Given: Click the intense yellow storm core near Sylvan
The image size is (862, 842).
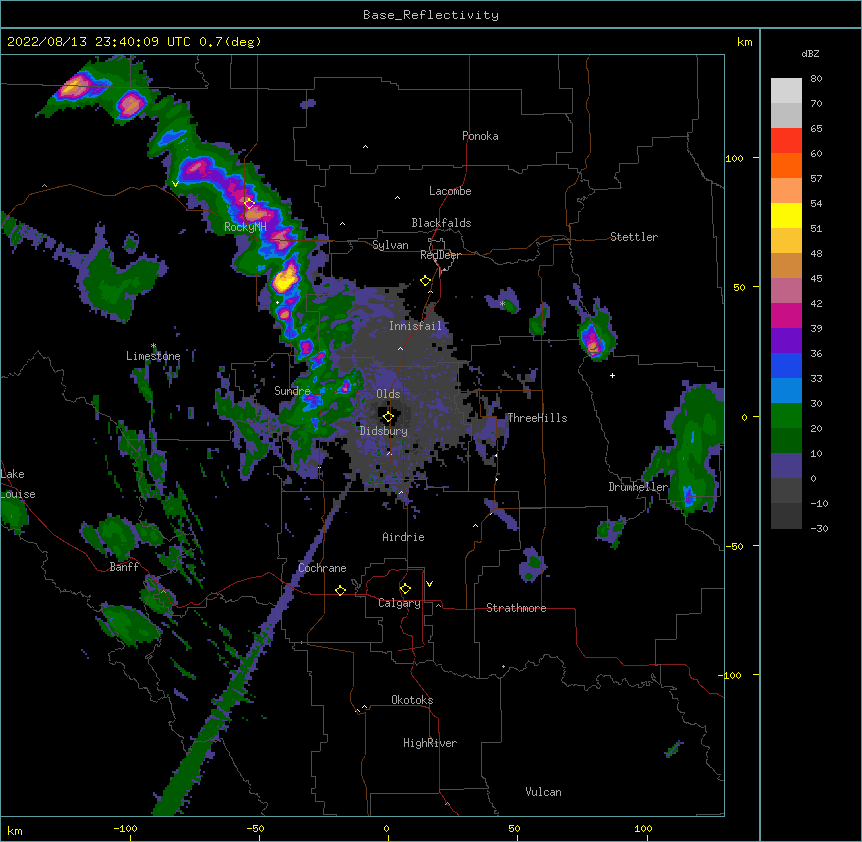Looking at the screenshot, I should click(286, 278).
